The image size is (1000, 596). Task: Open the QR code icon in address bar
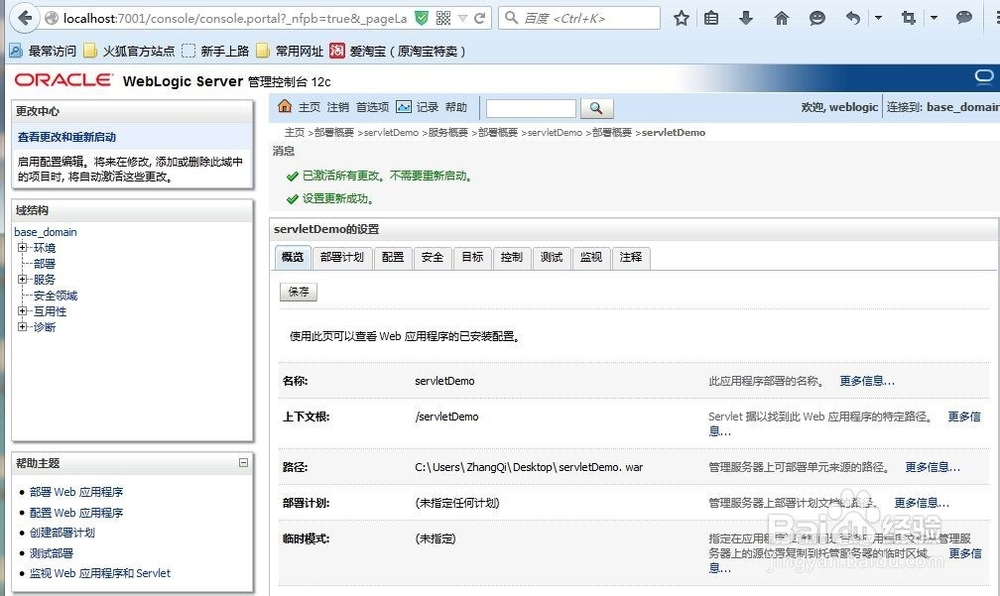(443, 18)
